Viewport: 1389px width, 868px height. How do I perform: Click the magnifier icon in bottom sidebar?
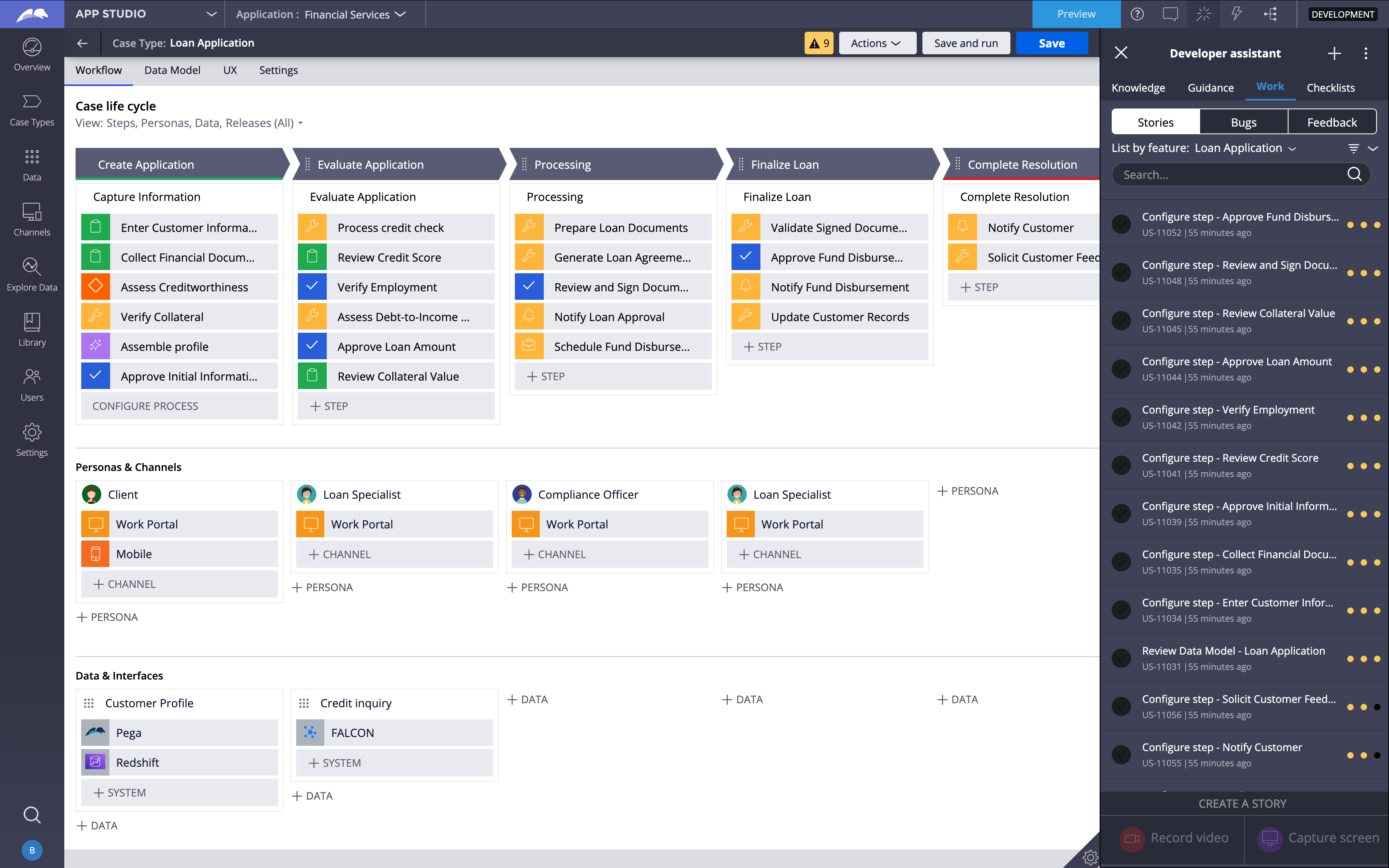pos(32,815)
